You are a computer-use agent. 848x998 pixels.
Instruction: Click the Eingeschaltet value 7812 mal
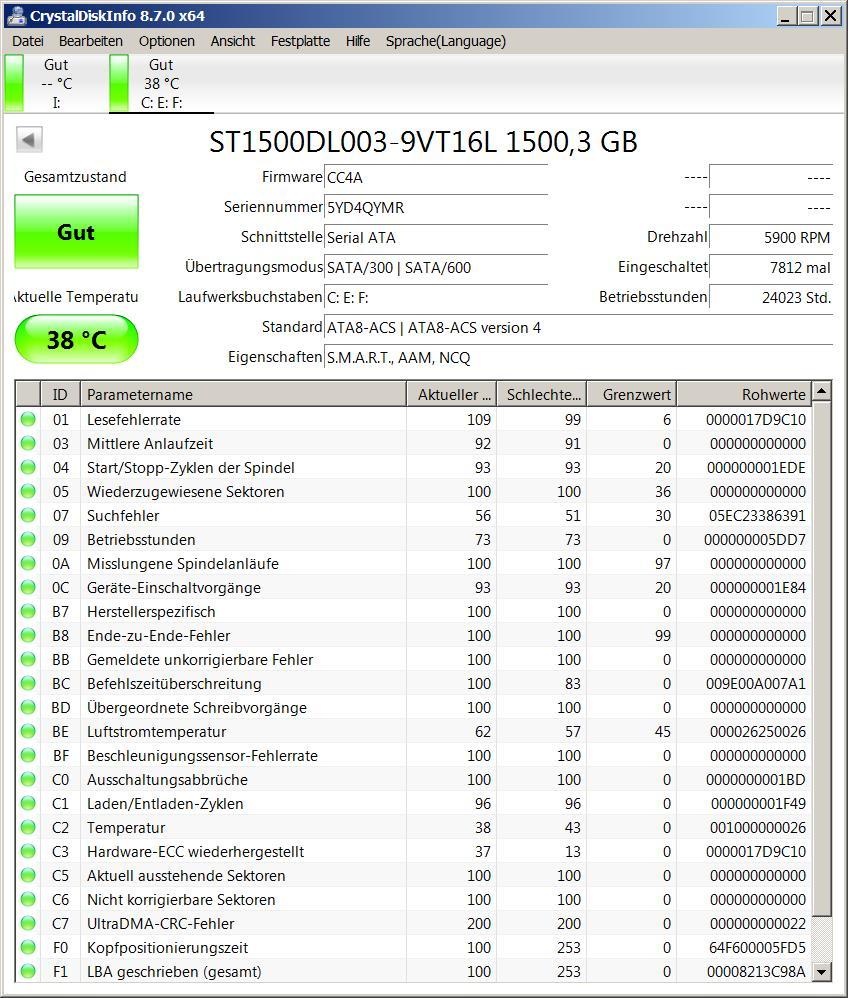[x=771, y=267]
